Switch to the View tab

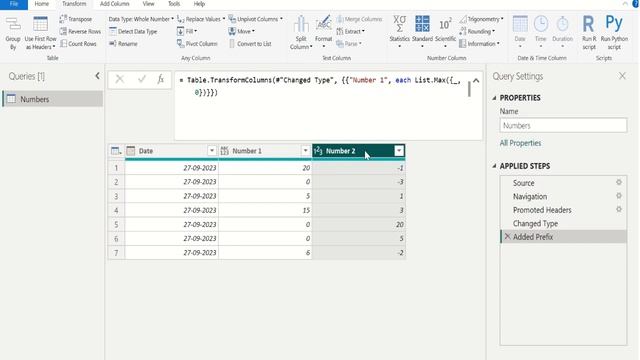tap(149, 4)
